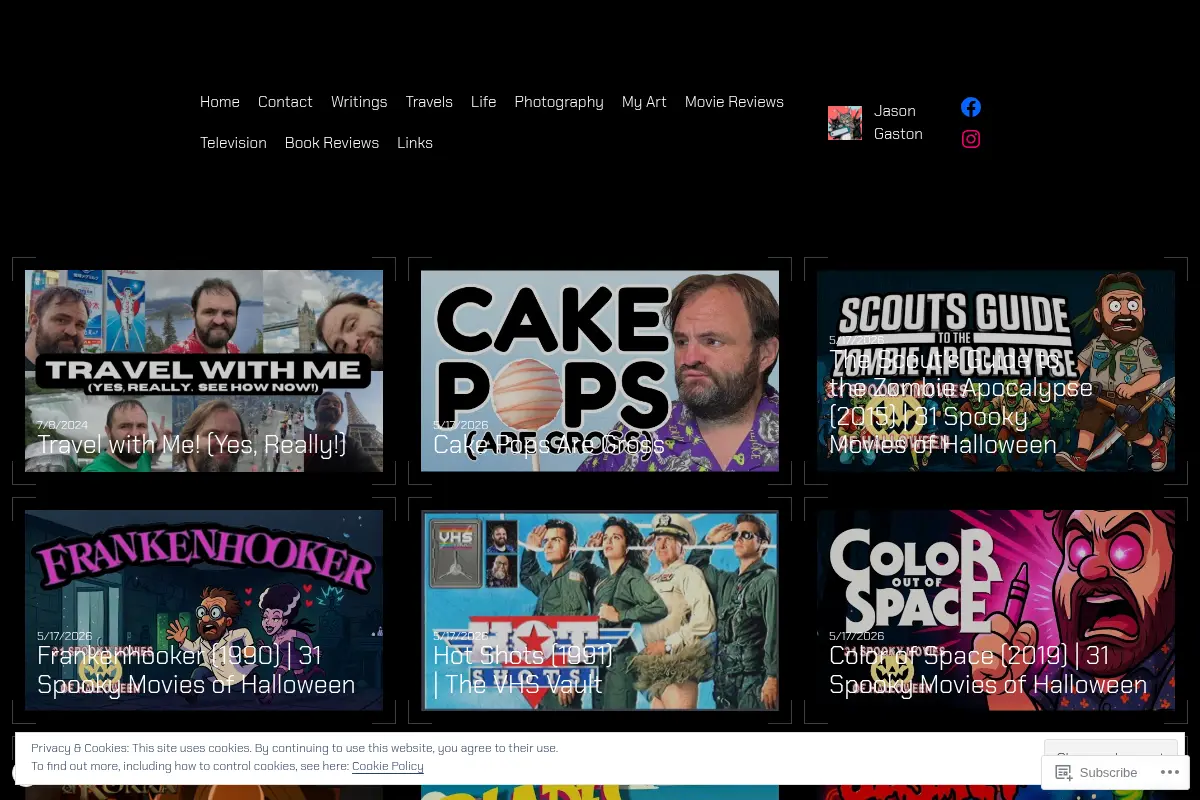
Task: Click the Subscribe button
Action: pos(1097,772)
